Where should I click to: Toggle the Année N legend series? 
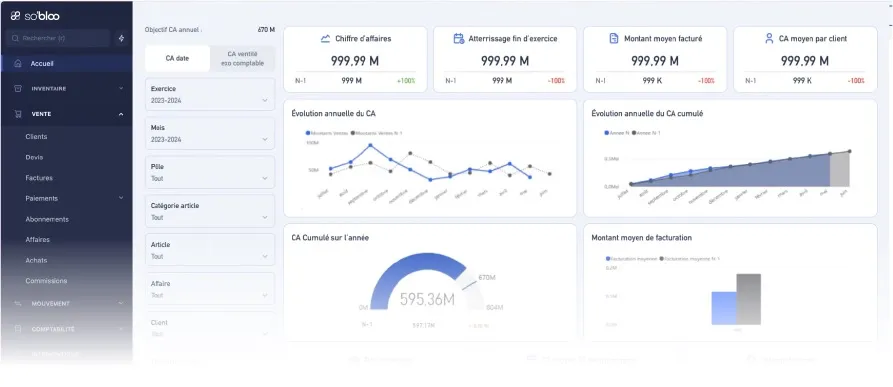[616, 133]
